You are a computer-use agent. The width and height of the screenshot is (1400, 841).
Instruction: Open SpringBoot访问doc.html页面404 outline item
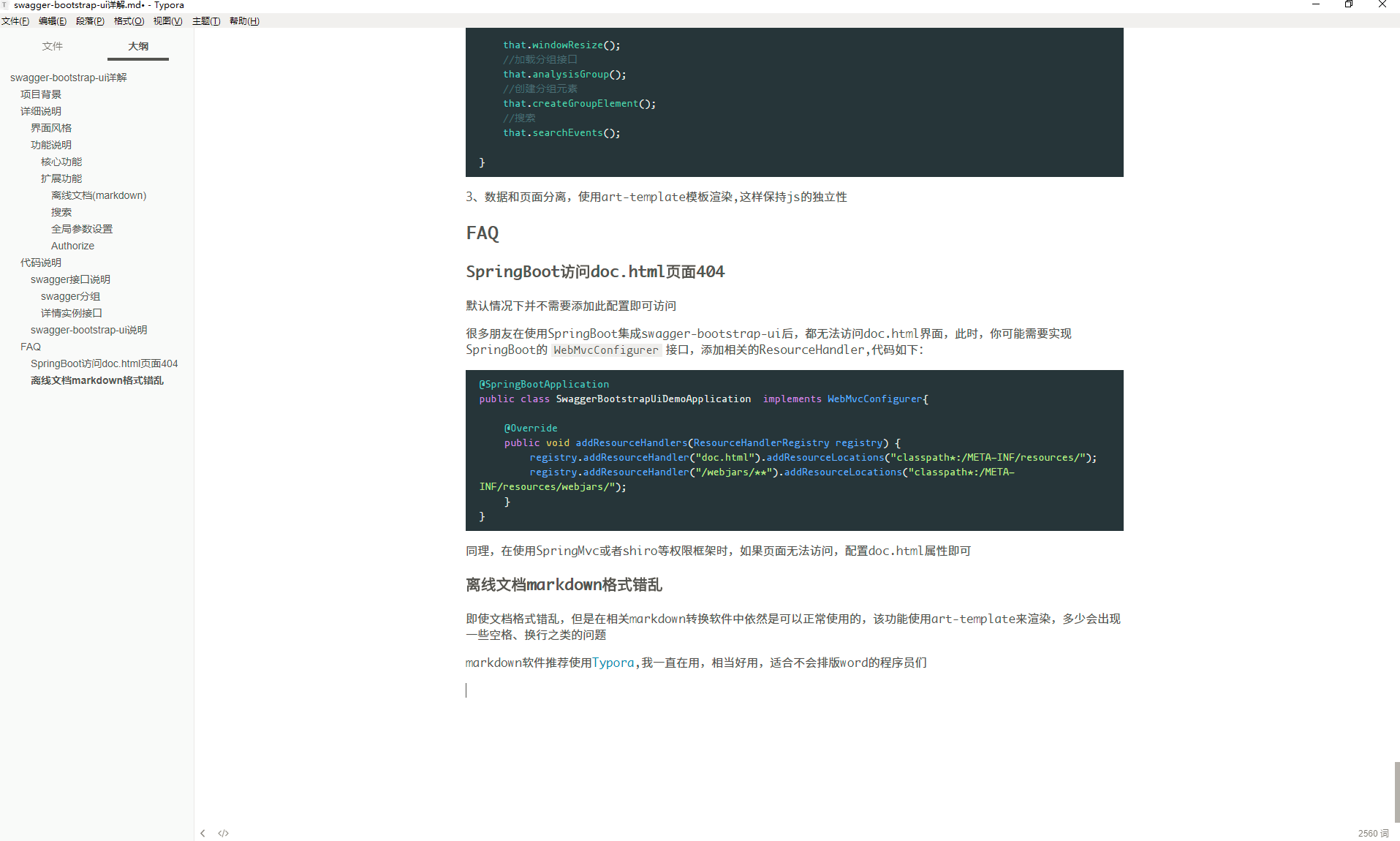tap(104, 363)
